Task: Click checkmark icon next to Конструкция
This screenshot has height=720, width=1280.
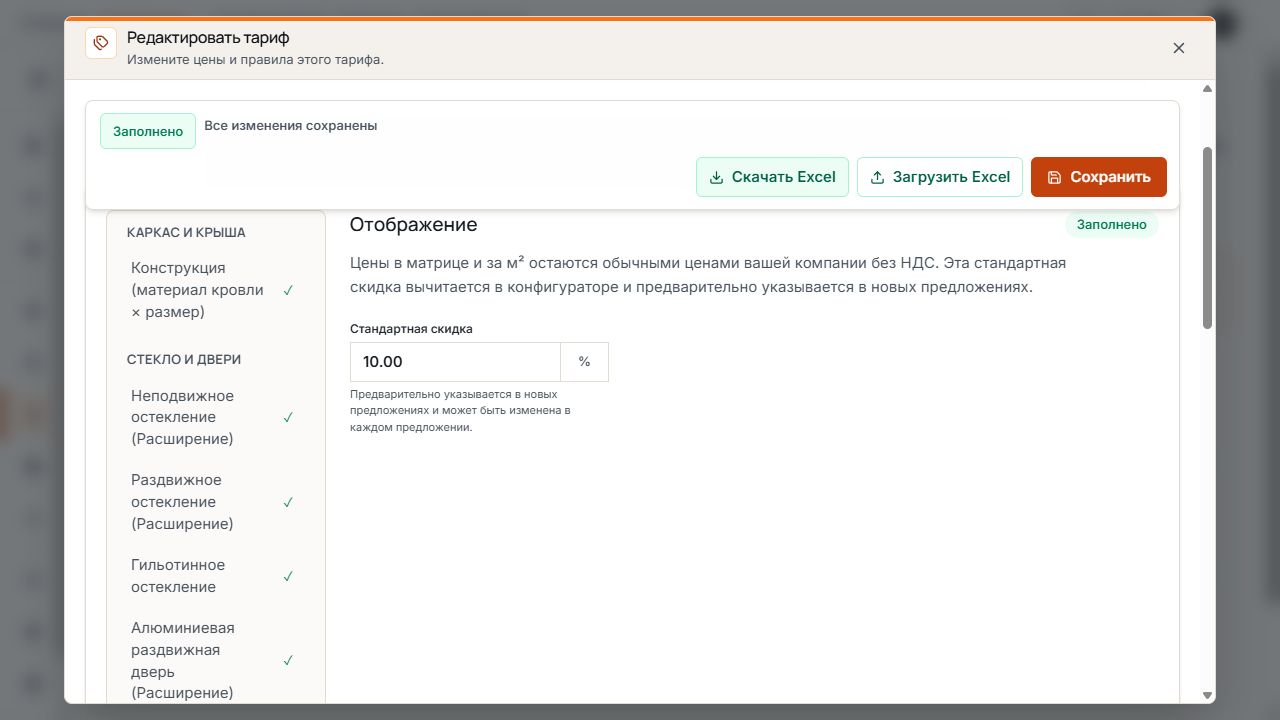Action: (x=288, y=290)
